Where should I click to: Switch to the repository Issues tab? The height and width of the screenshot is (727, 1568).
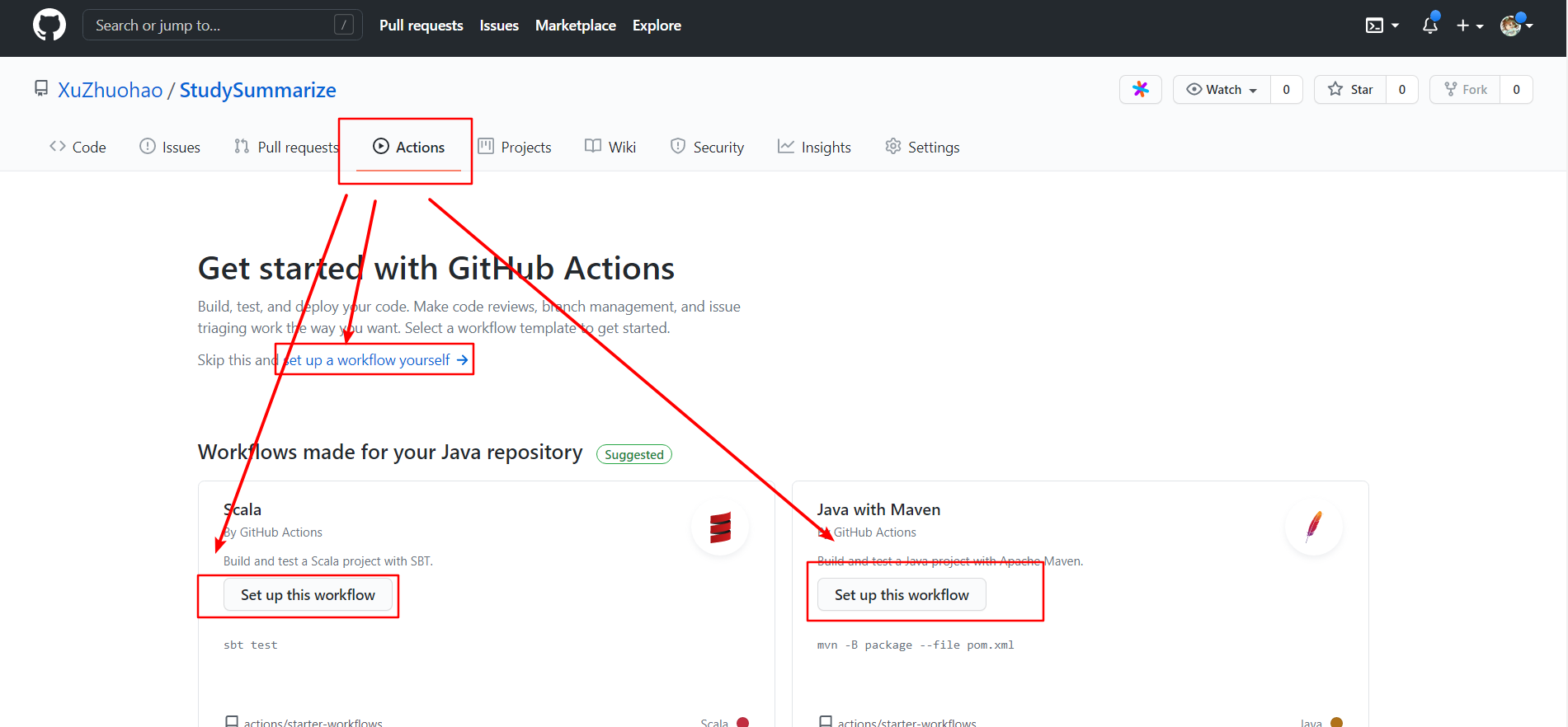coord(170,147)
